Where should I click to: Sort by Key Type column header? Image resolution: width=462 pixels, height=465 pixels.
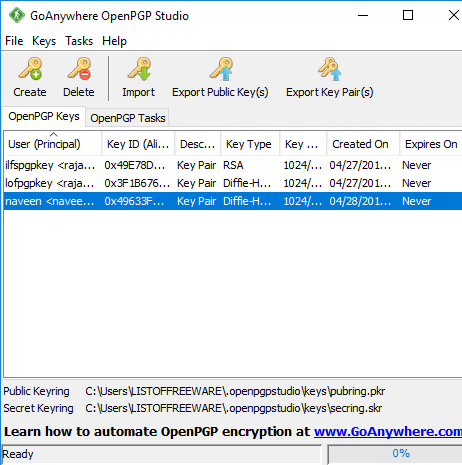pyautogui.click(x=250, y=144)
